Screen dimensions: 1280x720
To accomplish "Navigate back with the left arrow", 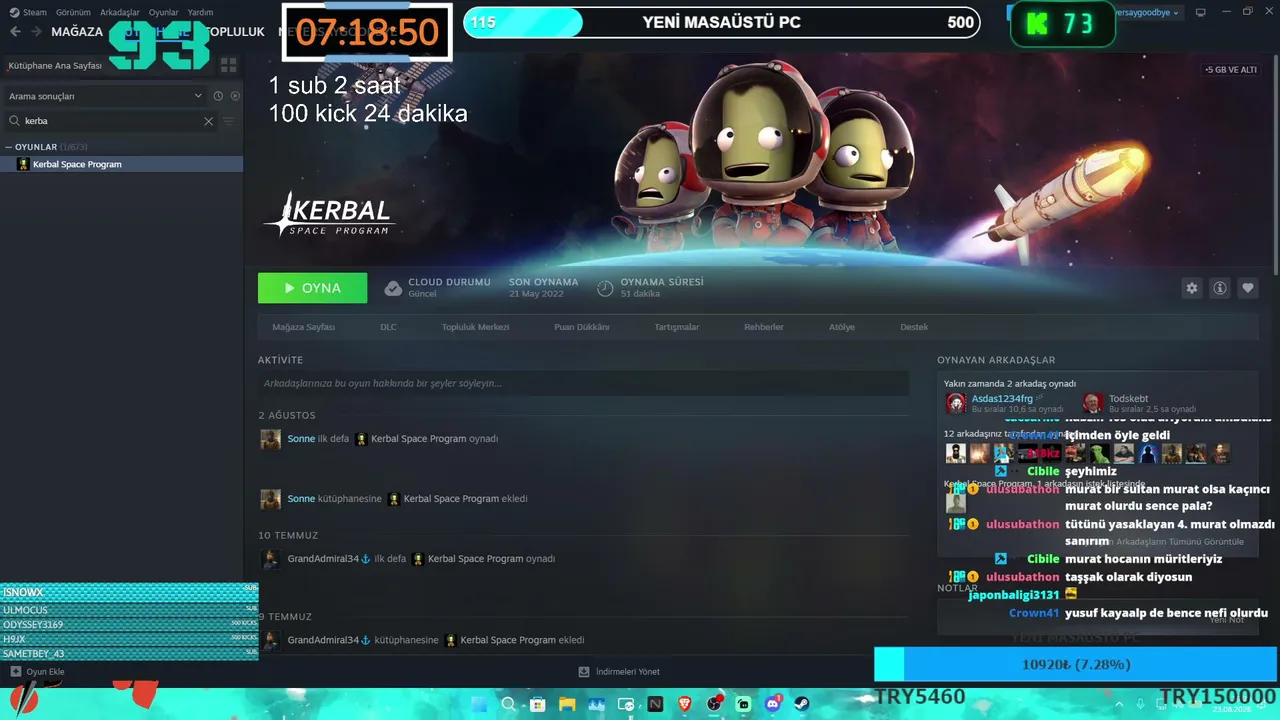I will click(x=15, y=31).
